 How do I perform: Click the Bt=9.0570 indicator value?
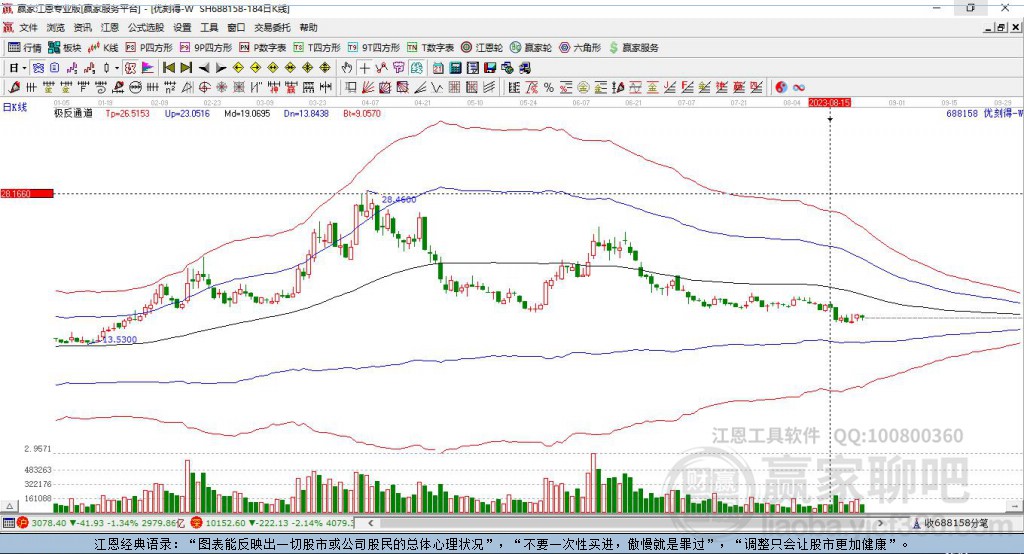click(x=362, y=113)
